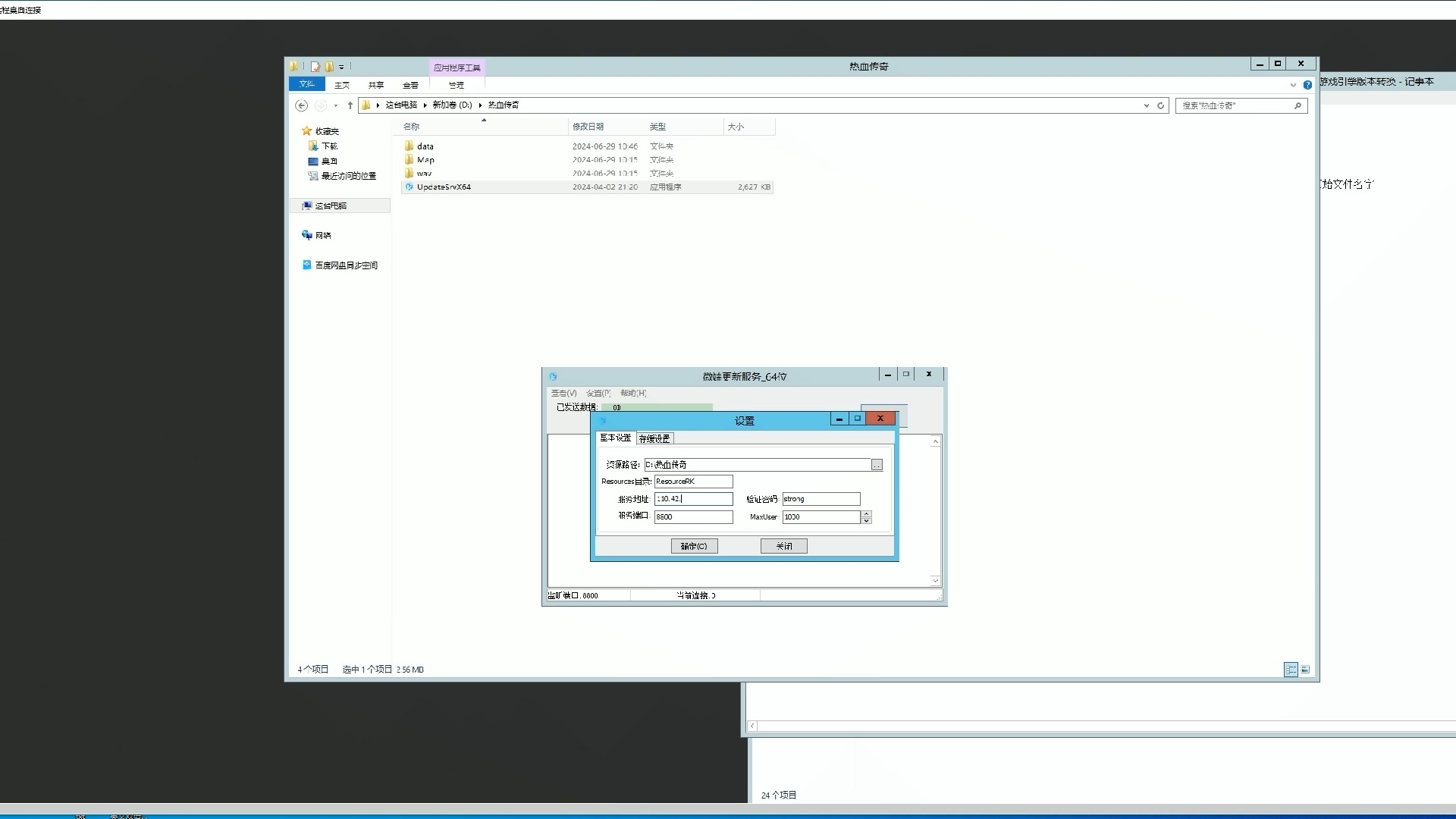Click the large icons view toggle

point(1305,670)
